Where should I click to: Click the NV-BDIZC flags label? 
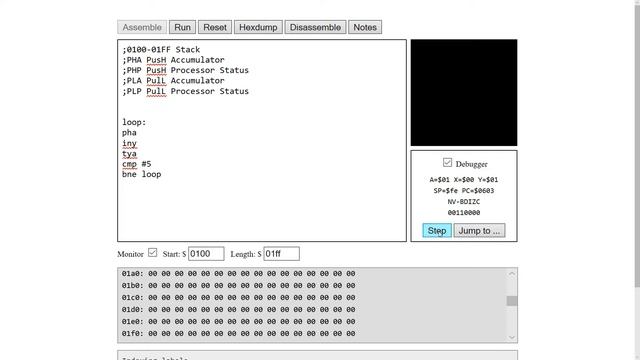coord(464,202)
